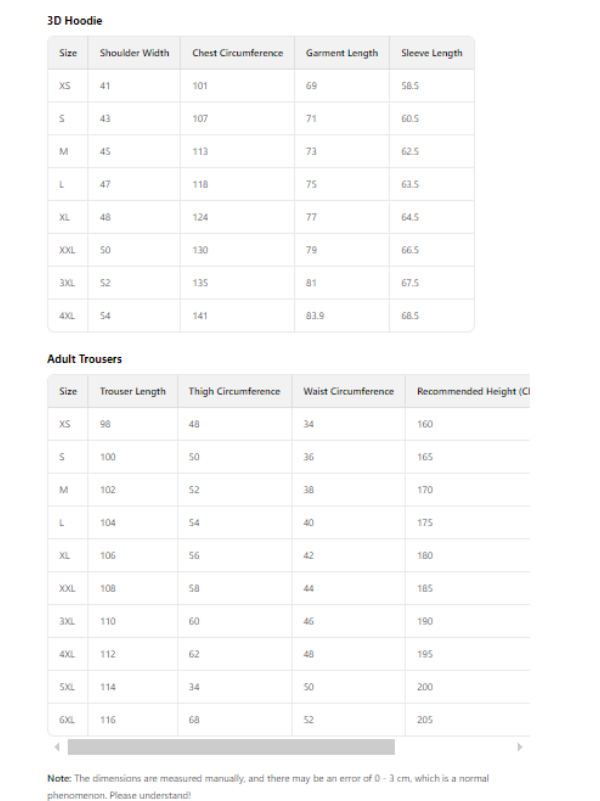Click the 3D Hoodie table heading

coord(74,20)
